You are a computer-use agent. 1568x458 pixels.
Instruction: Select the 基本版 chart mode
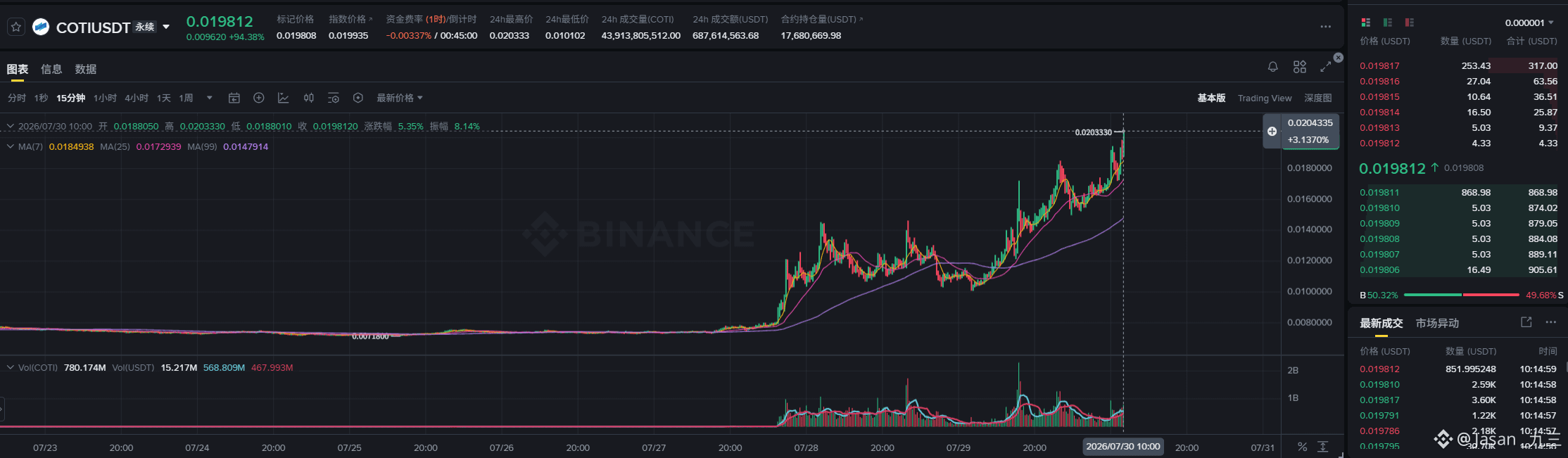(x=1211, y=98)
